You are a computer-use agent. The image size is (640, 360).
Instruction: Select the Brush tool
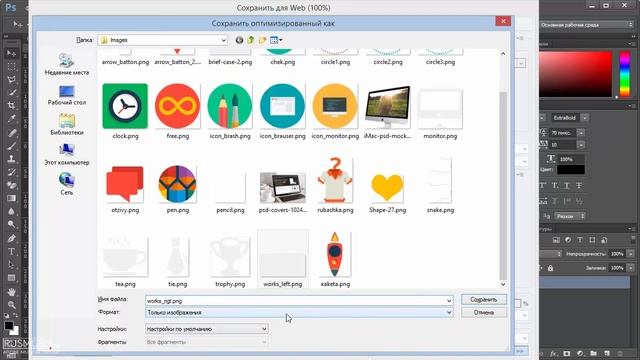point(11,146)
